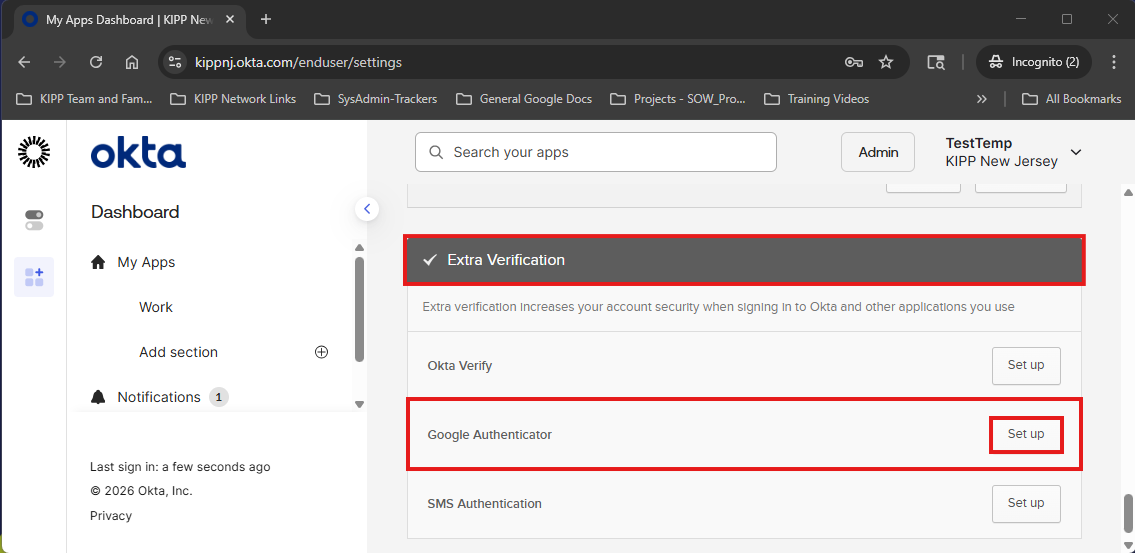Open the password key icon in address bar

click(853, 62)
